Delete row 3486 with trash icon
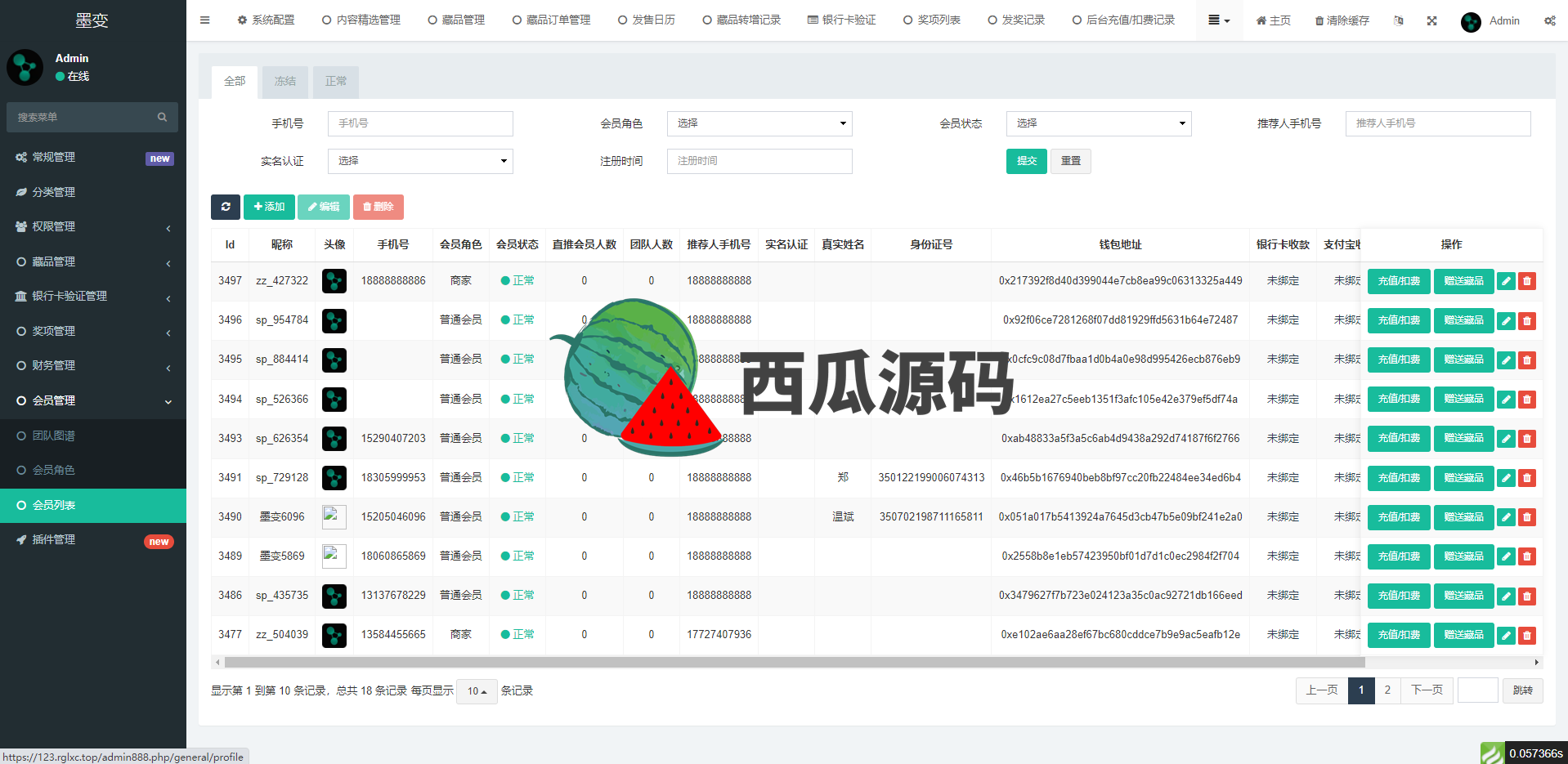The height and width of the screenshot is (764, 1568). coord(1526,596)
